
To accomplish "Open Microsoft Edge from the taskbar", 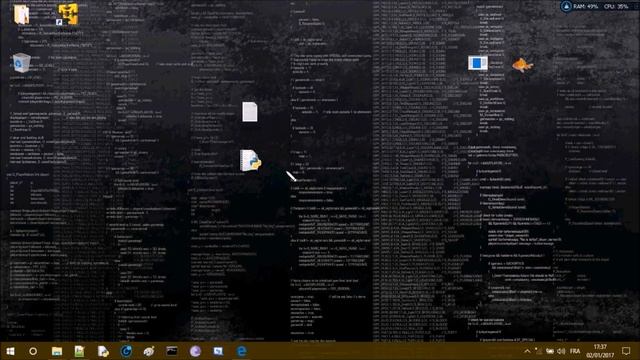I will [242, 351].
